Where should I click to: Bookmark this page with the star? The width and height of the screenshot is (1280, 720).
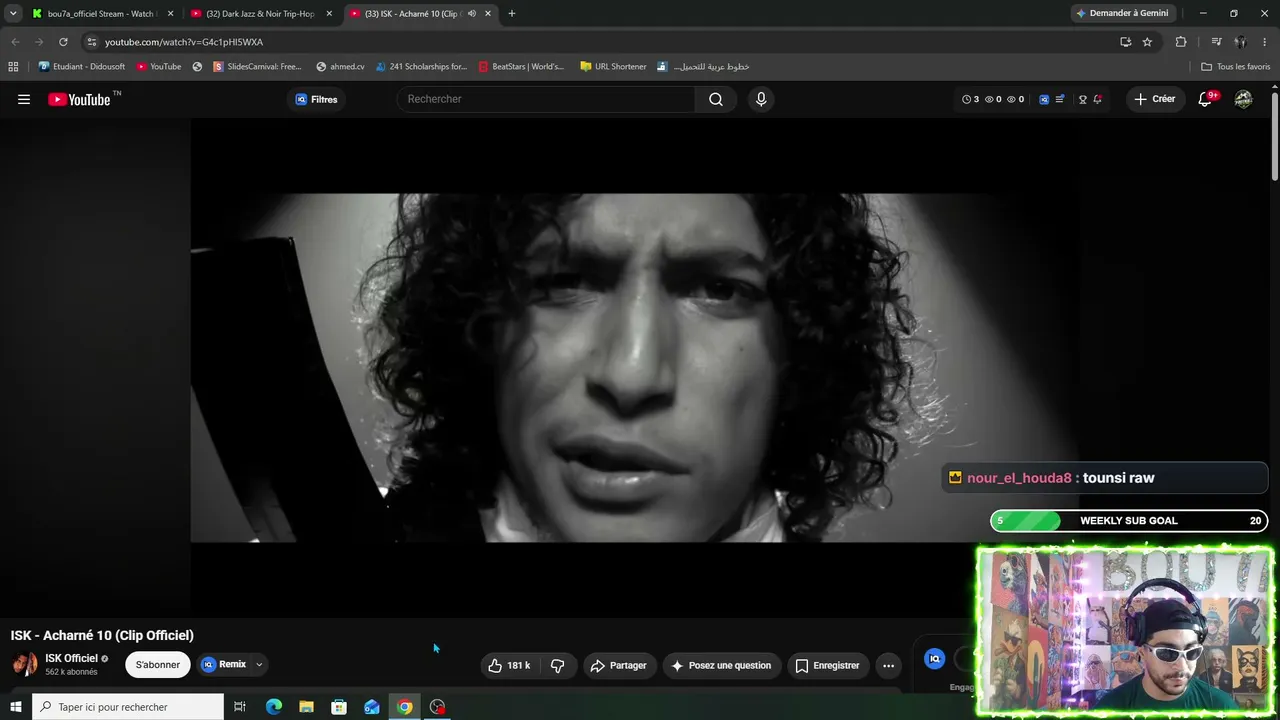(1147, 42)
